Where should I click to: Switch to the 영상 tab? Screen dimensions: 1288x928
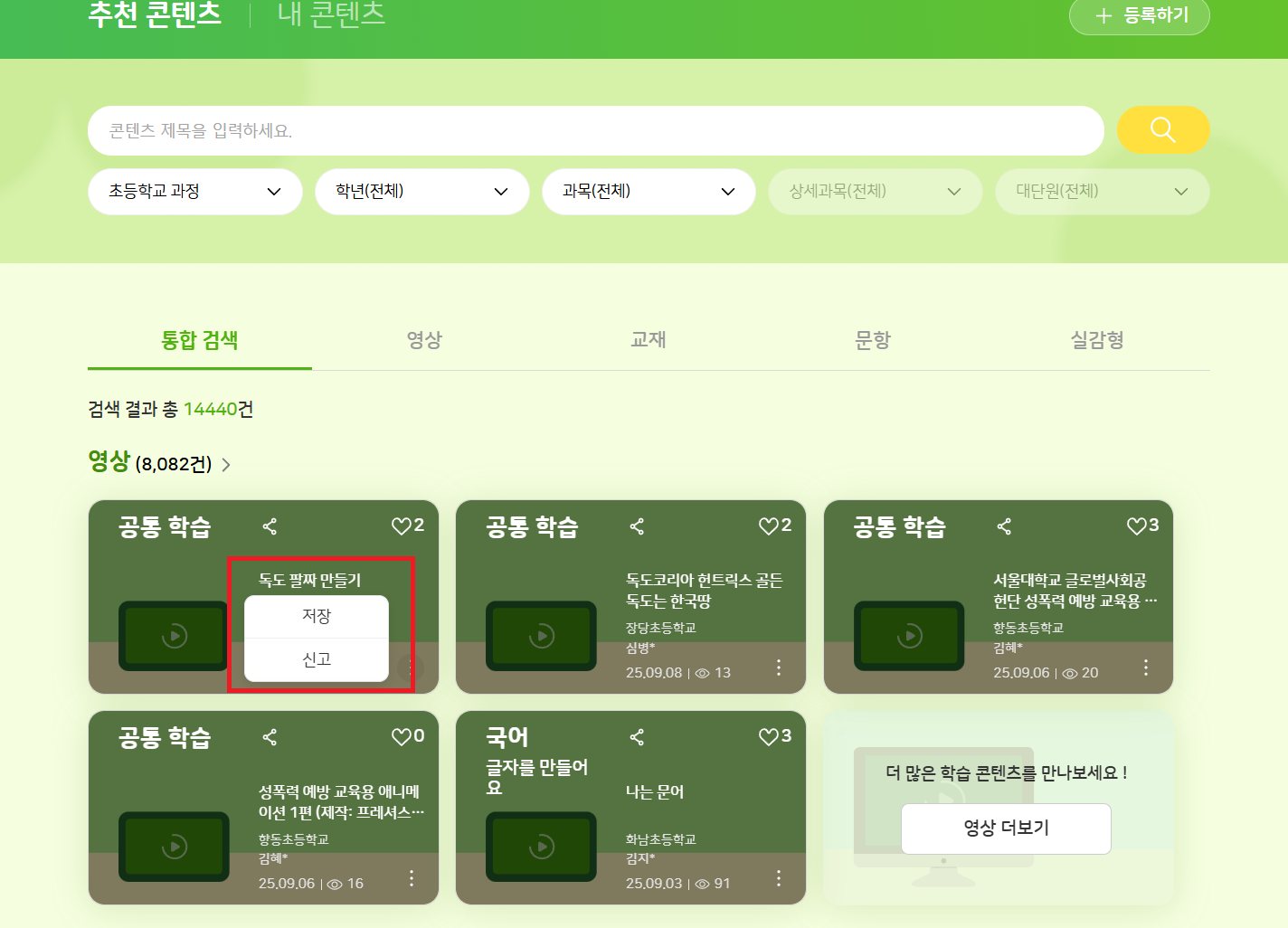[424, 340]
